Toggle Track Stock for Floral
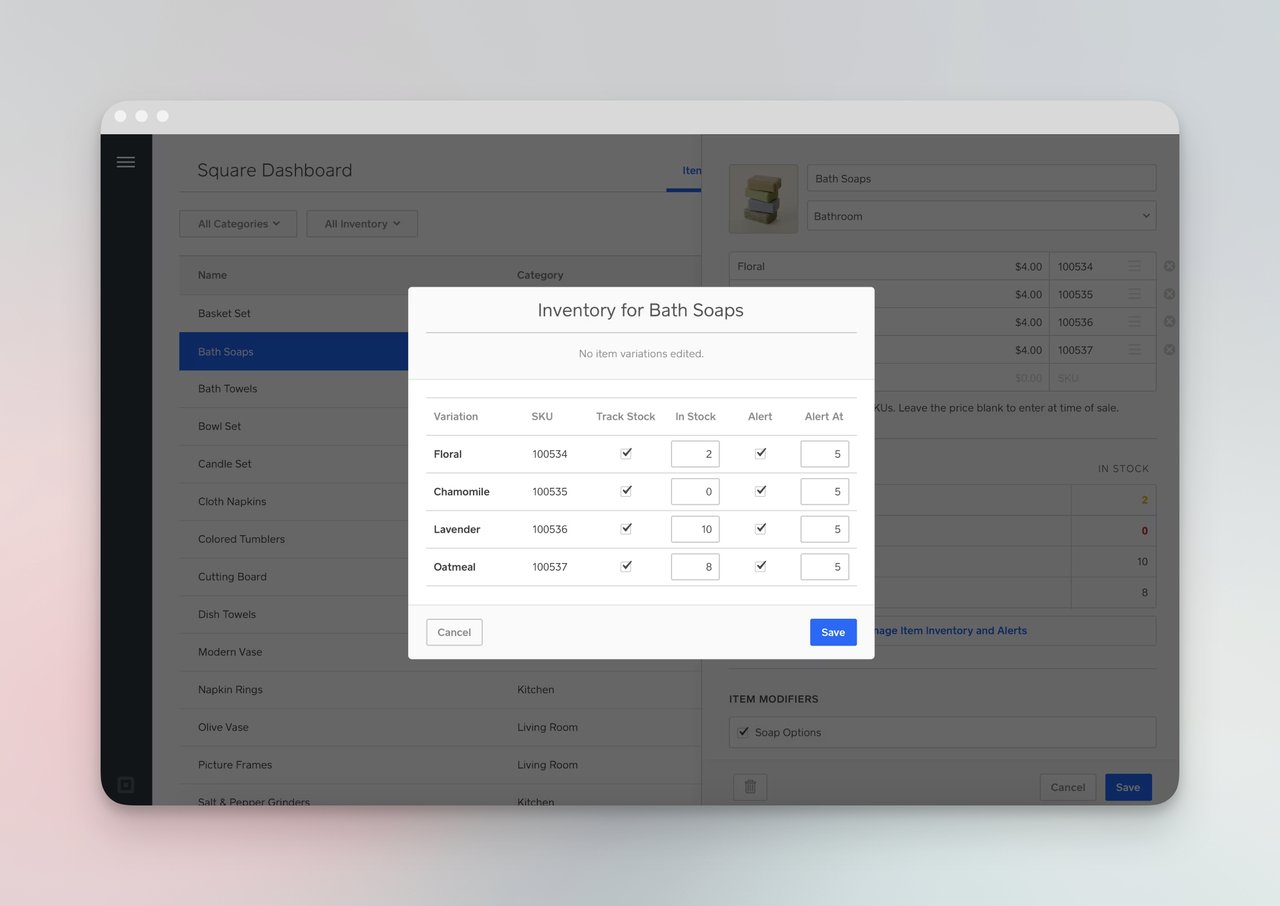 [626, 453]
